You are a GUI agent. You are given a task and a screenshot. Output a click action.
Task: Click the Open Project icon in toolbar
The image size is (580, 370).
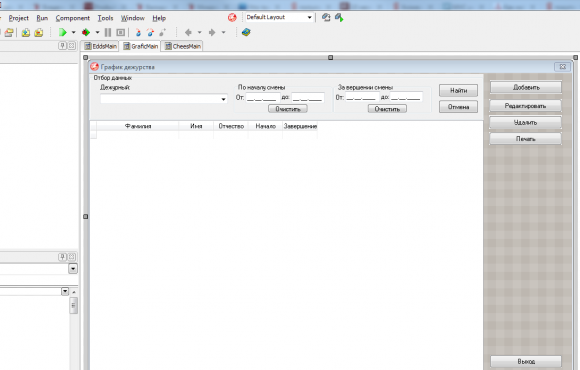(9, 33)
